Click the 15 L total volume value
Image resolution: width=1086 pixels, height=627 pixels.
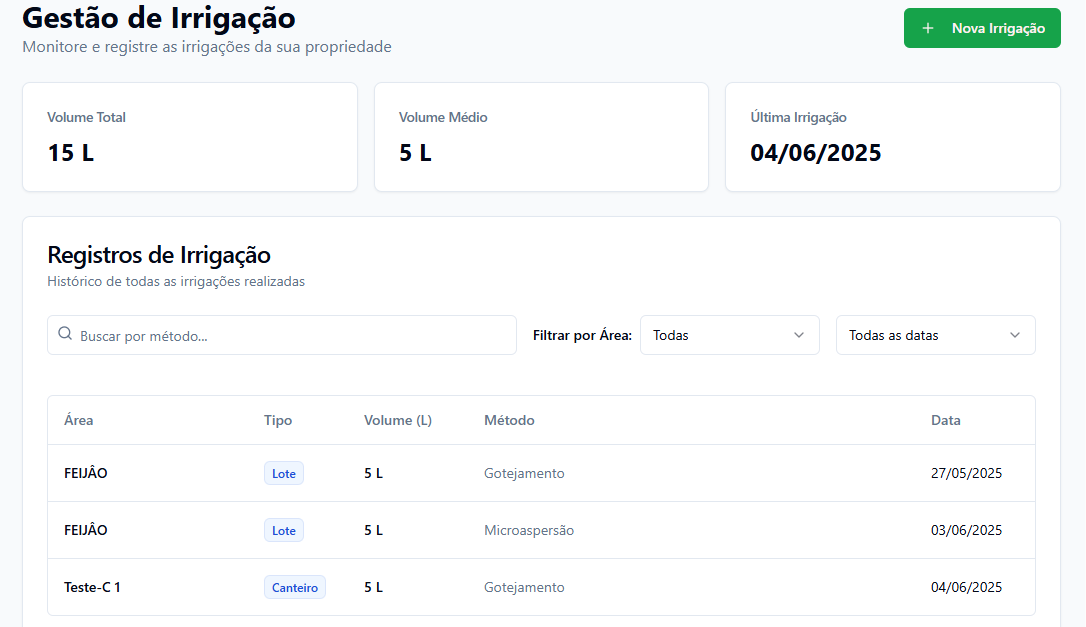click(71, 153)
